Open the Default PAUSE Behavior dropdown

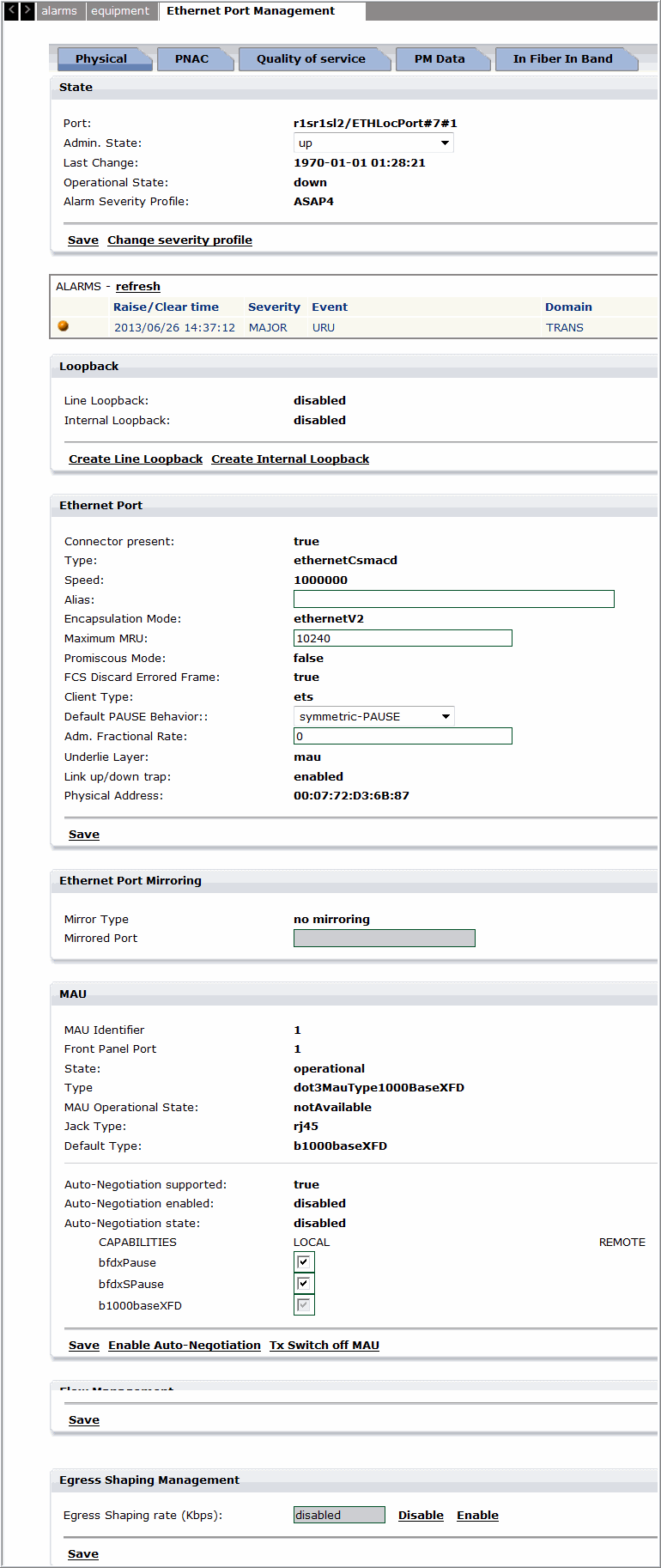click(374, 716)
